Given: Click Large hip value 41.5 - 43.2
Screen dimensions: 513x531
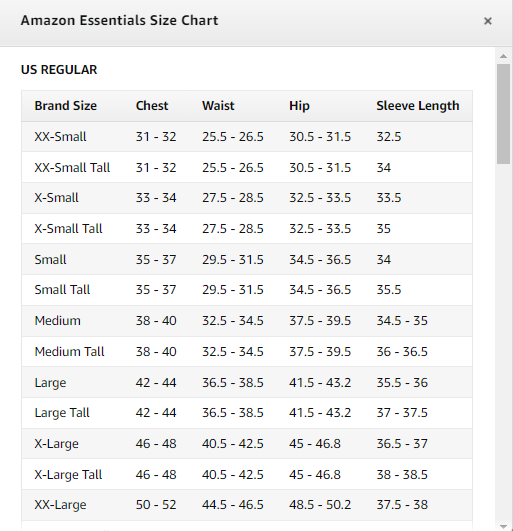Looking at the screenshot, I should pos(320,383).
